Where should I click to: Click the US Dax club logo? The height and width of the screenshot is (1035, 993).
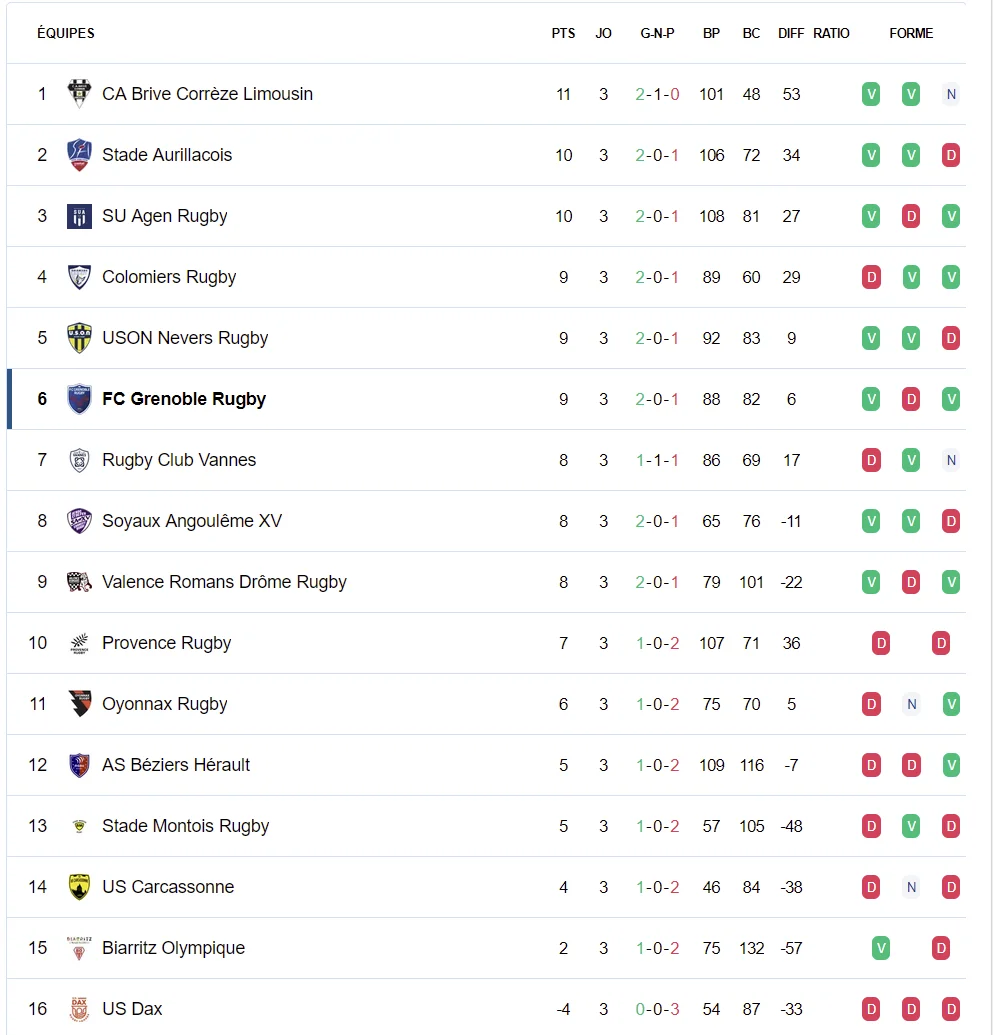click(x=79, y=1009)
